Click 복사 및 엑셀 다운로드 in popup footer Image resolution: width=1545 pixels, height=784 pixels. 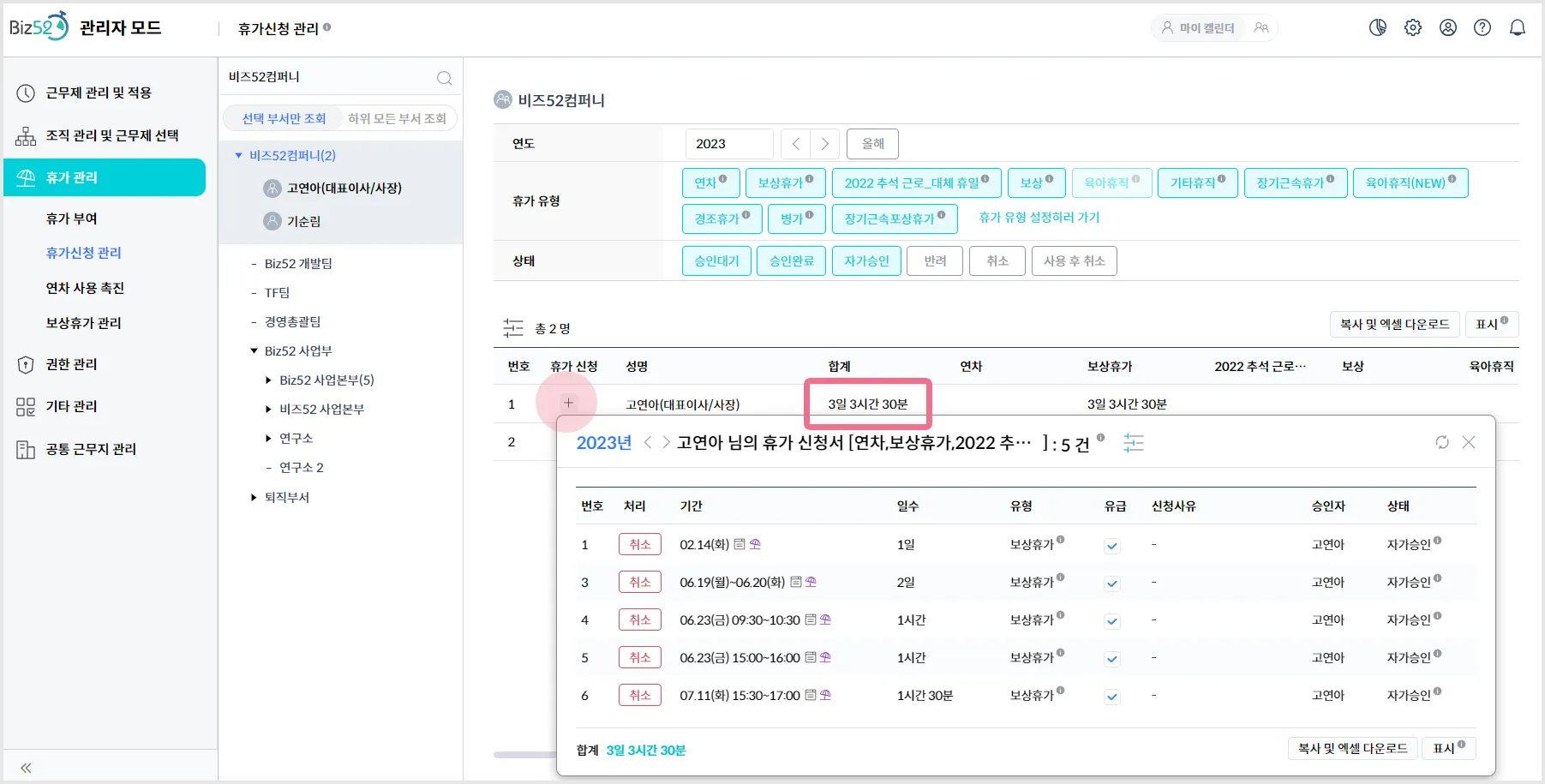click(x=1353, y=748)
